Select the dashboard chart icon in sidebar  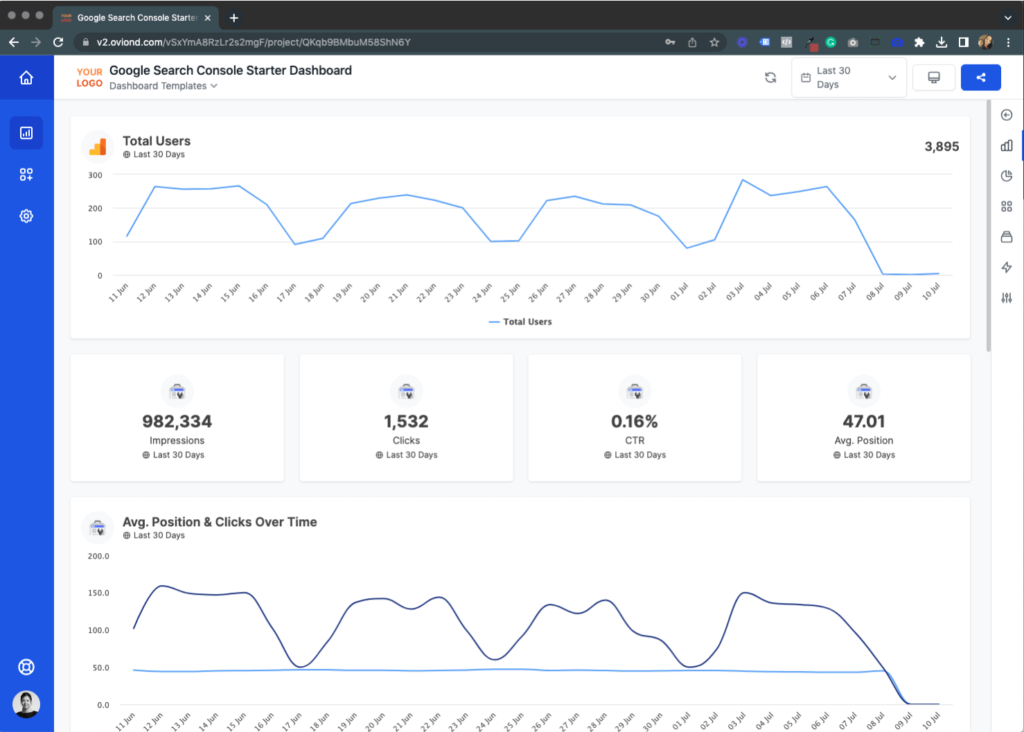click(26, 133)
